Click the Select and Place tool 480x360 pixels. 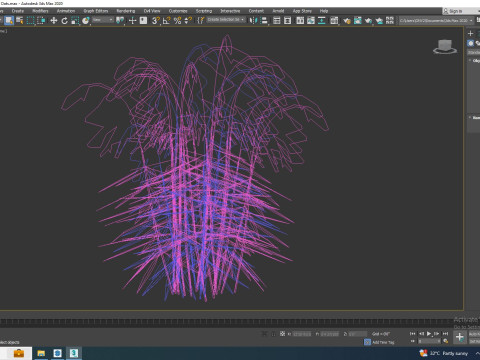pos(86,20)
